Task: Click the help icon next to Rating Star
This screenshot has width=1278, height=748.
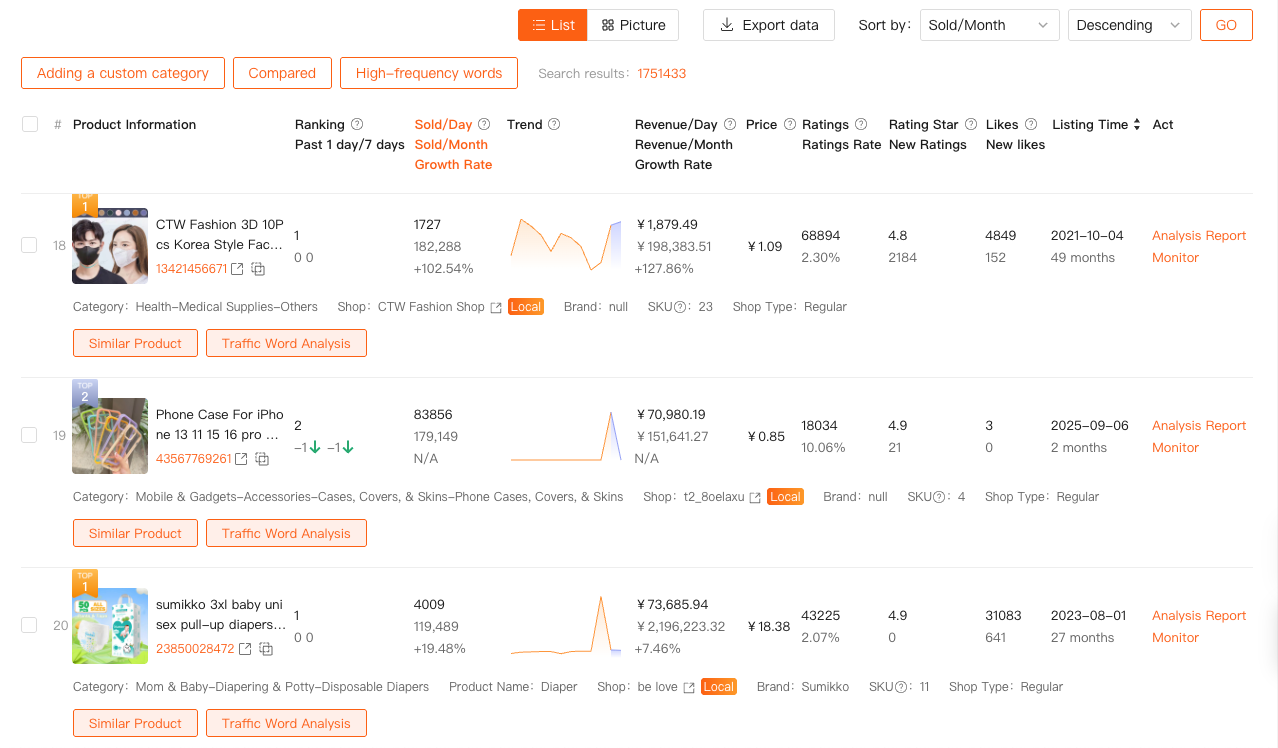Action: pos(970,124)
